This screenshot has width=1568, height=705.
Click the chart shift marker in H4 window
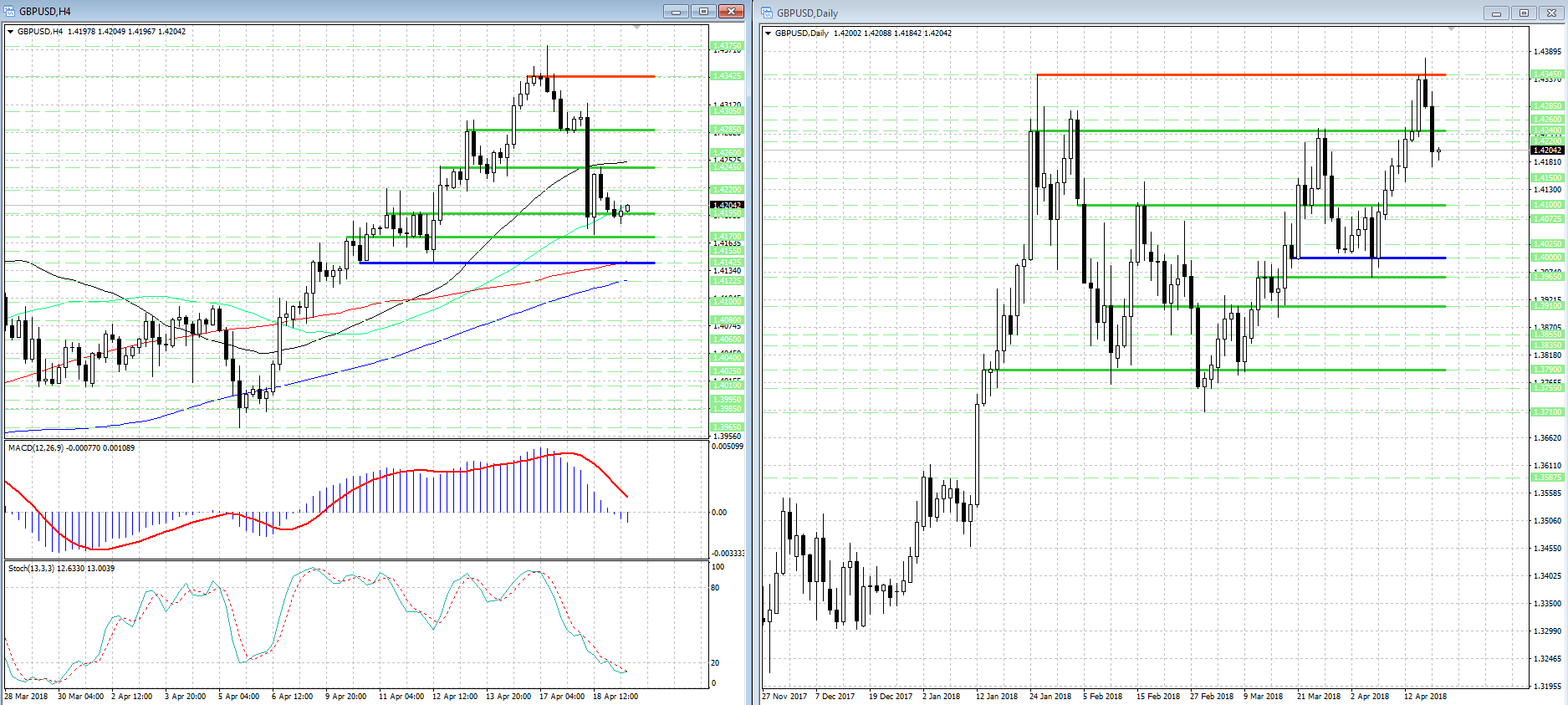(636, 28)
